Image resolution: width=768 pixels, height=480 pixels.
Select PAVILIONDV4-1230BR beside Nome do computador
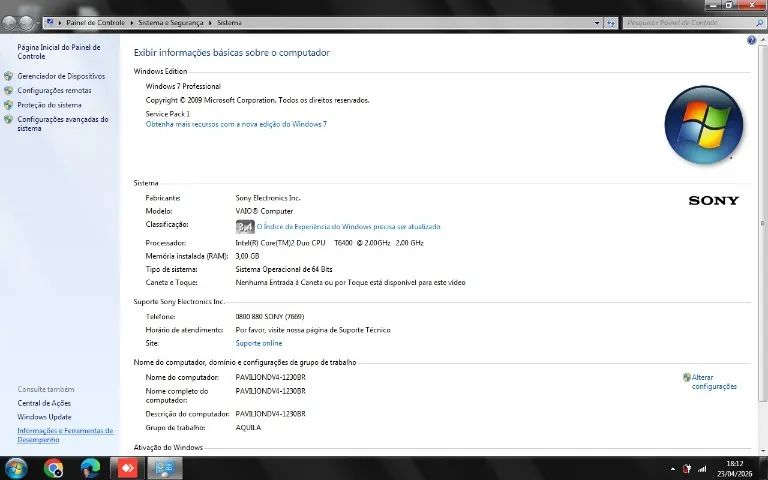pos(270,378)
